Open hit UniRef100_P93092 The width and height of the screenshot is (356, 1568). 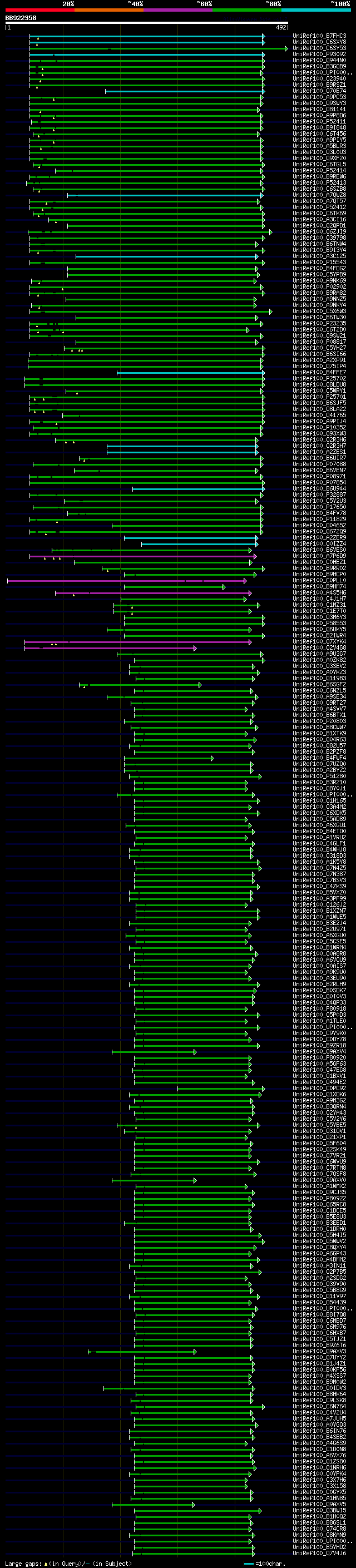[319, 54]
